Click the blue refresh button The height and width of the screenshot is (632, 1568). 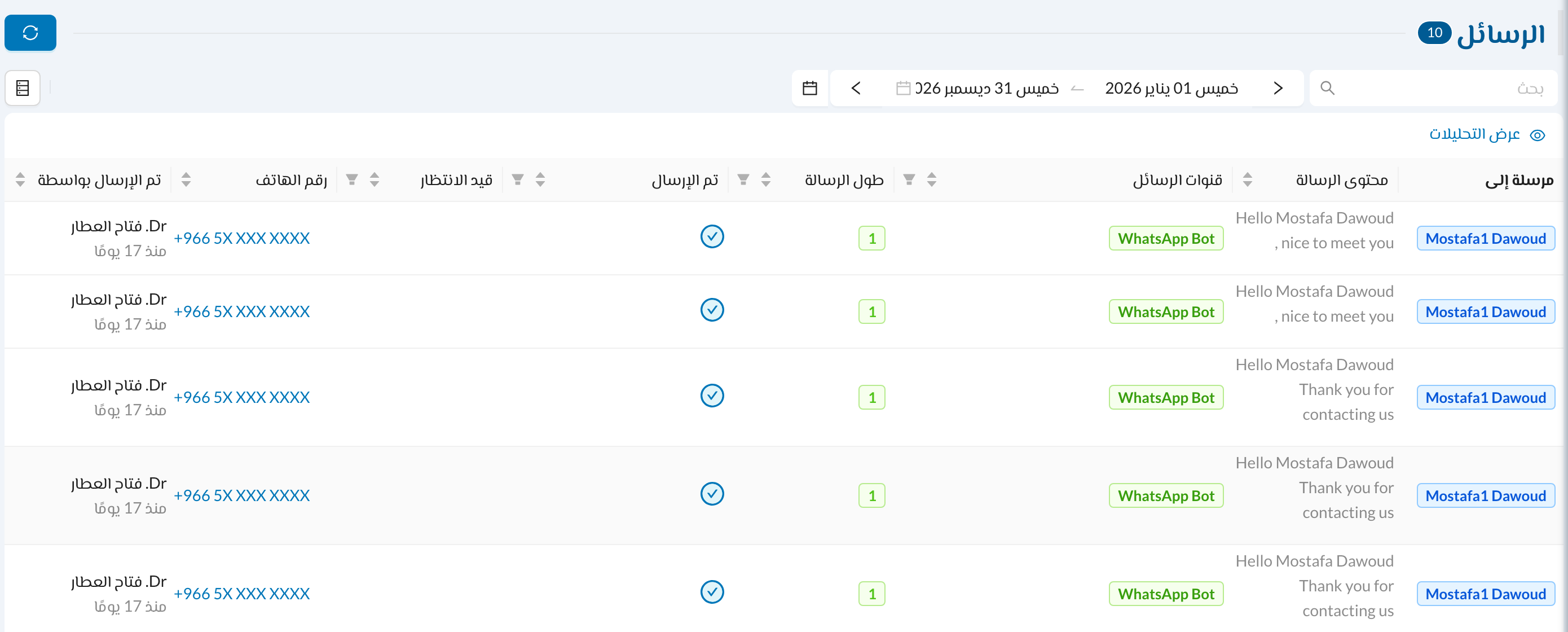pyautogui.click(x=30, y=33)
